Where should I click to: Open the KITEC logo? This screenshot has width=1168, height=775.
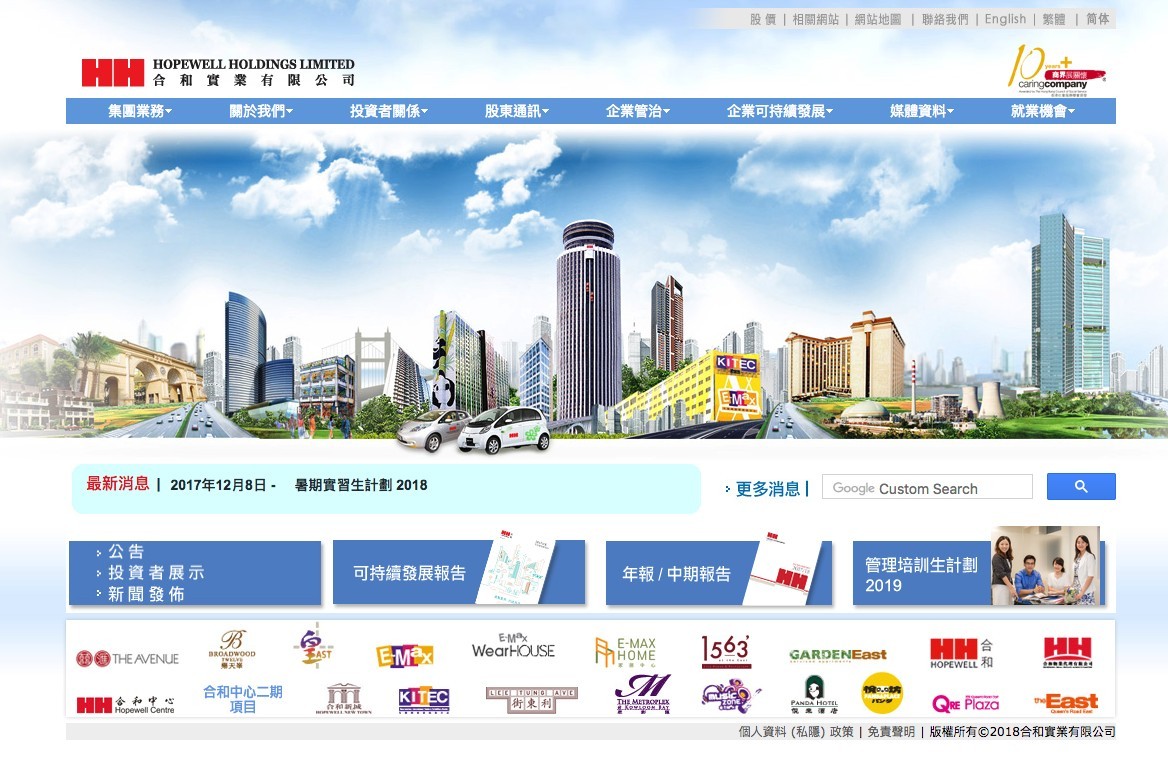pyautogui.click(x=424, y=699)
